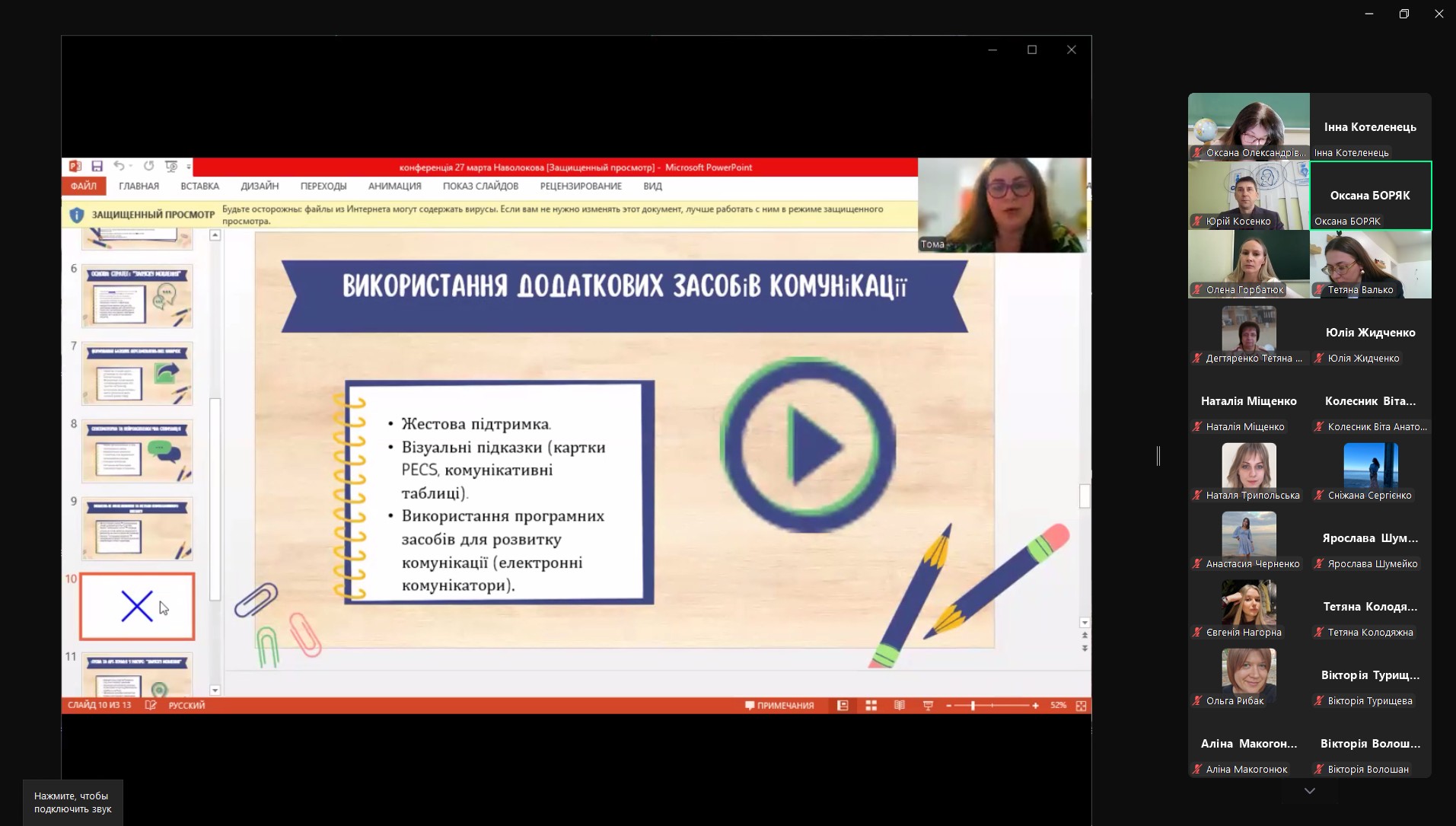
Task: Expand the quick access toolbar customize dropdown
Action: pyautogui.click(x=189, y=167)
